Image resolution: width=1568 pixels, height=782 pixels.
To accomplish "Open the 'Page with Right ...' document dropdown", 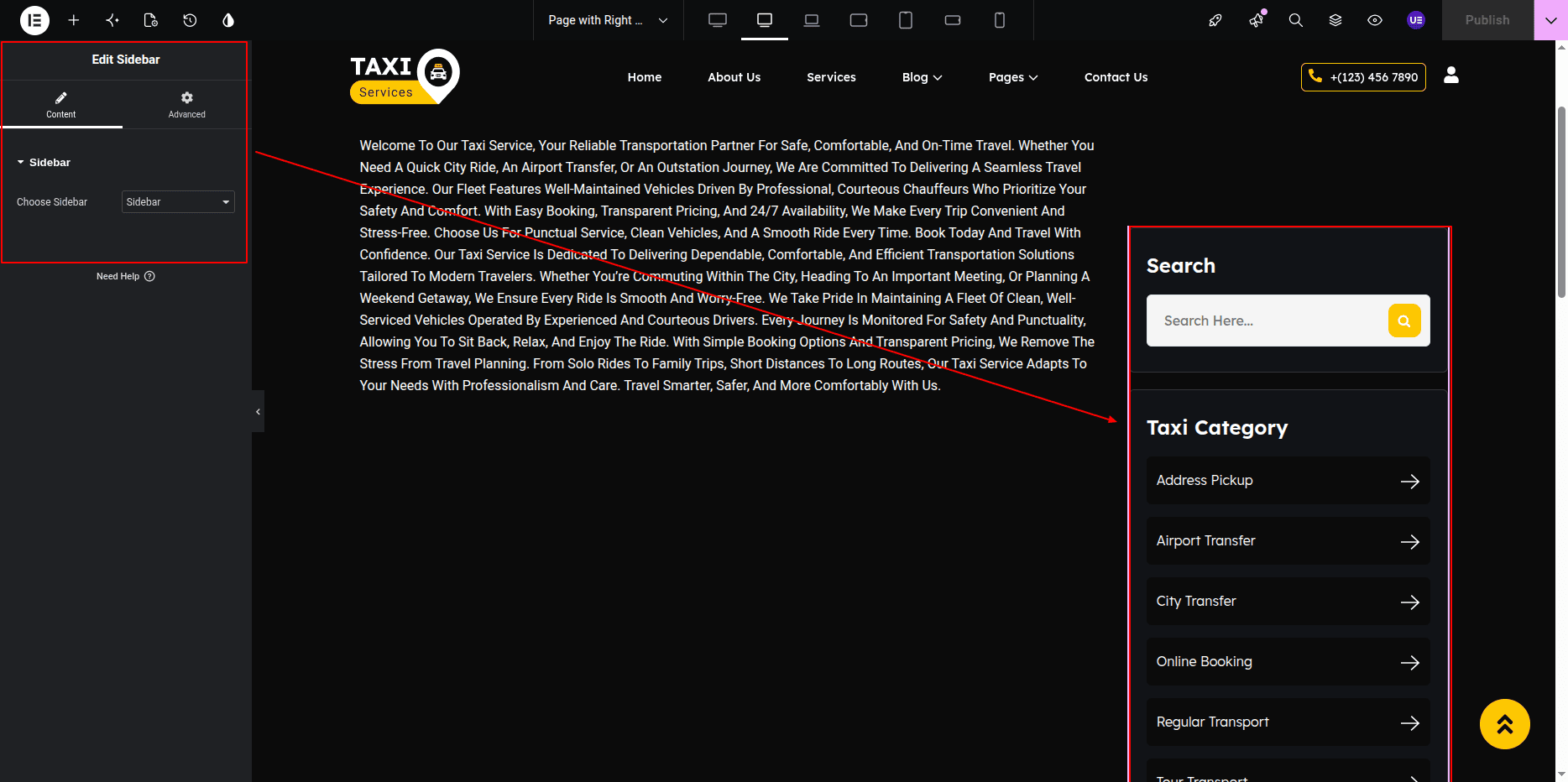I will pos(609,20).
